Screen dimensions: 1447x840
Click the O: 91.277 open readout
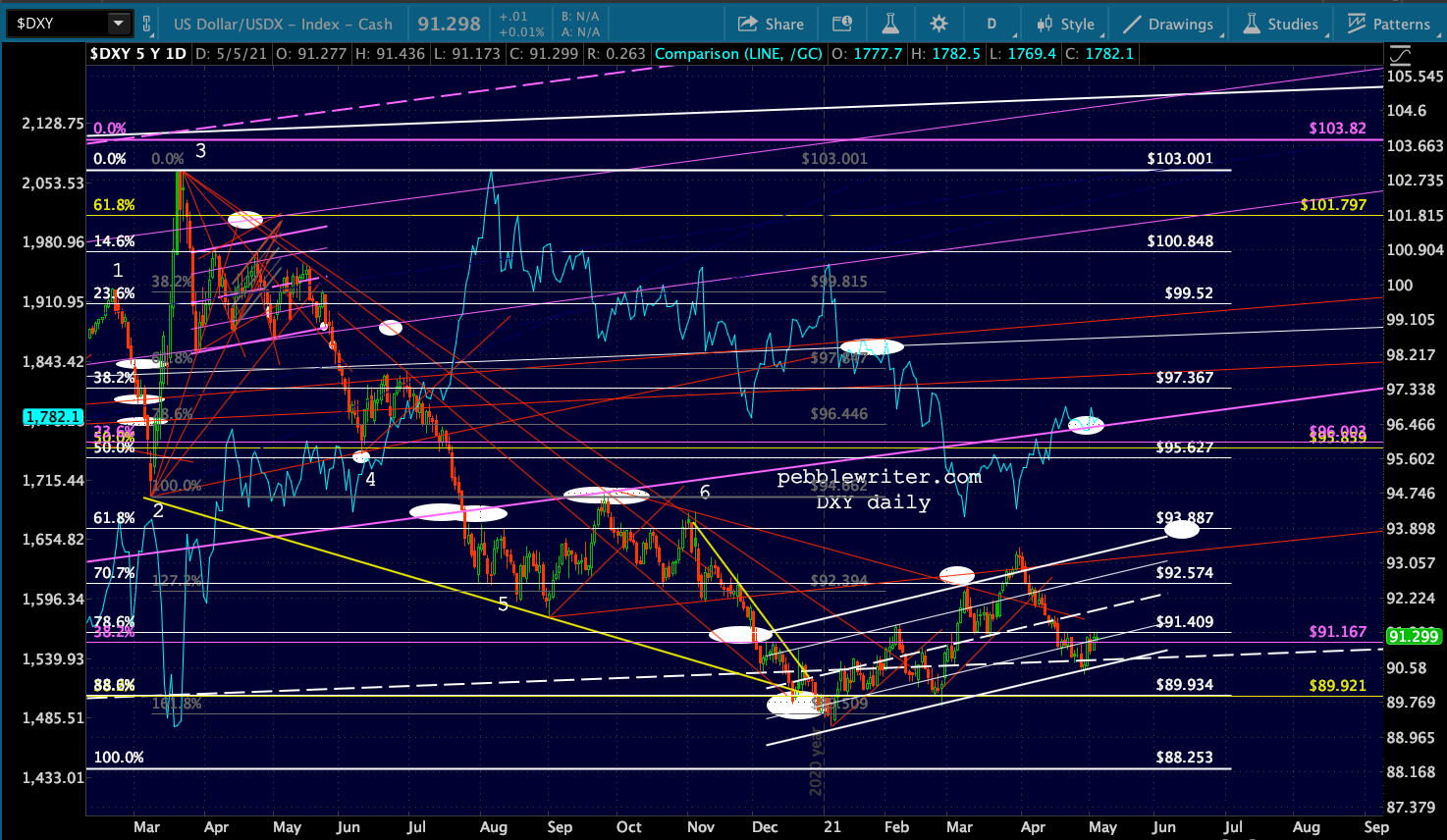point(311,54)
